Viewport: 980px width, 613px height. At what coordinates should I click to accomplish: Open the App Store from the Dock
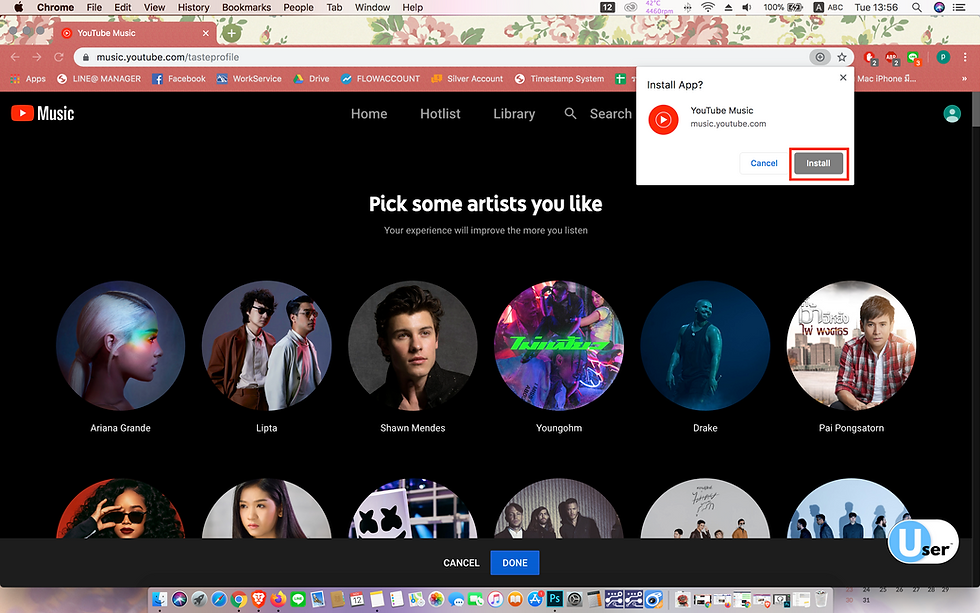tap(535, 599)
